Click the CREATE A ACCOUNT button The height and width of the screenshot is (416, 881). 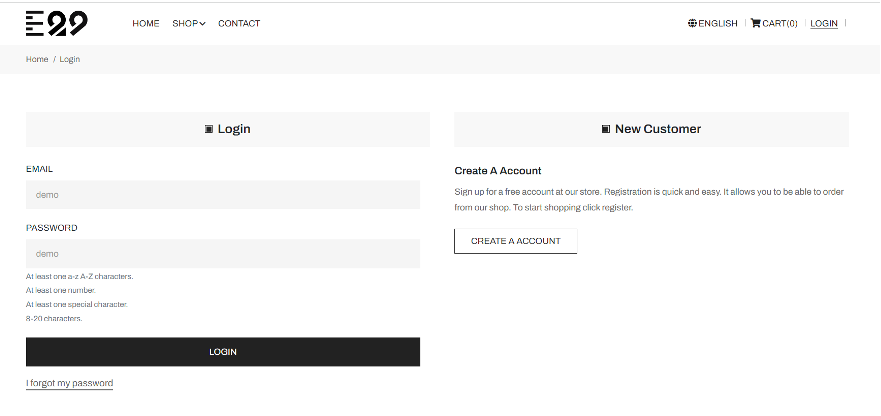(x=515, y=241)
